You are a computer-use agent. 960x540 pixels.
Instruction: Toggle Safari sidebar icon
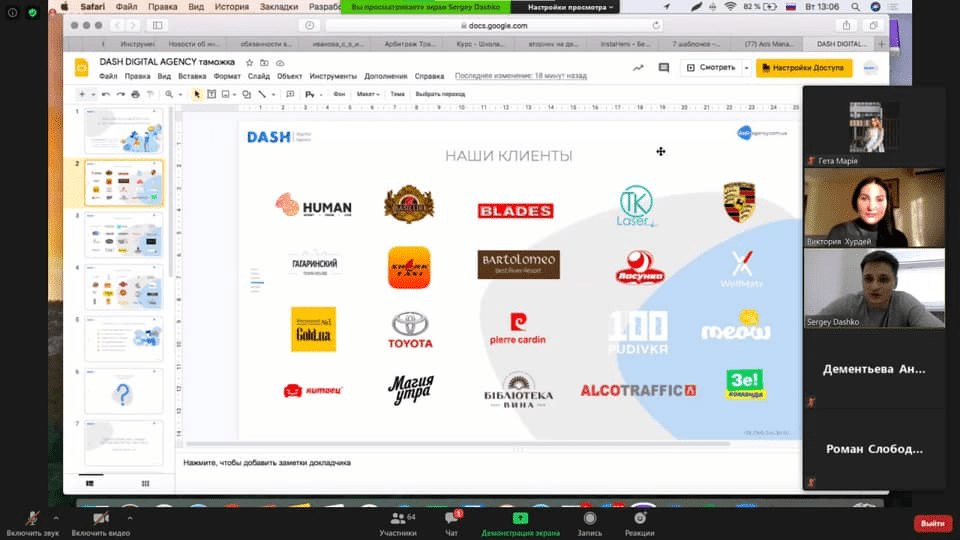[157, 26]
